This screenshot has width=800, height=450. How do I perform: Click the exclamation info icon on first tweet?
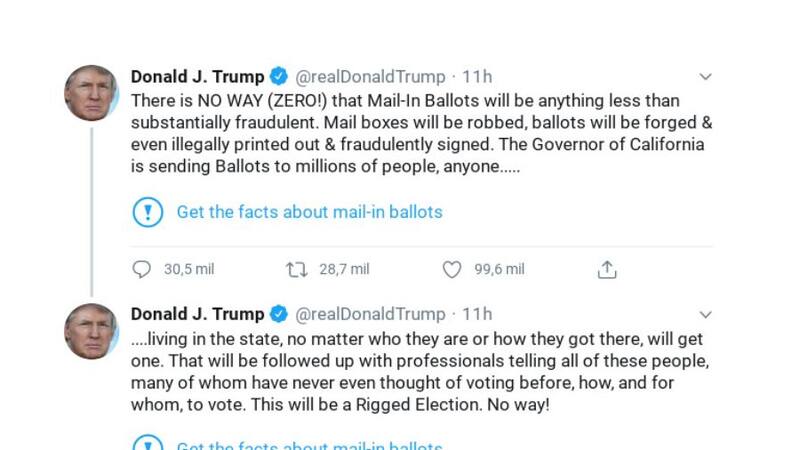coord(147,212)
